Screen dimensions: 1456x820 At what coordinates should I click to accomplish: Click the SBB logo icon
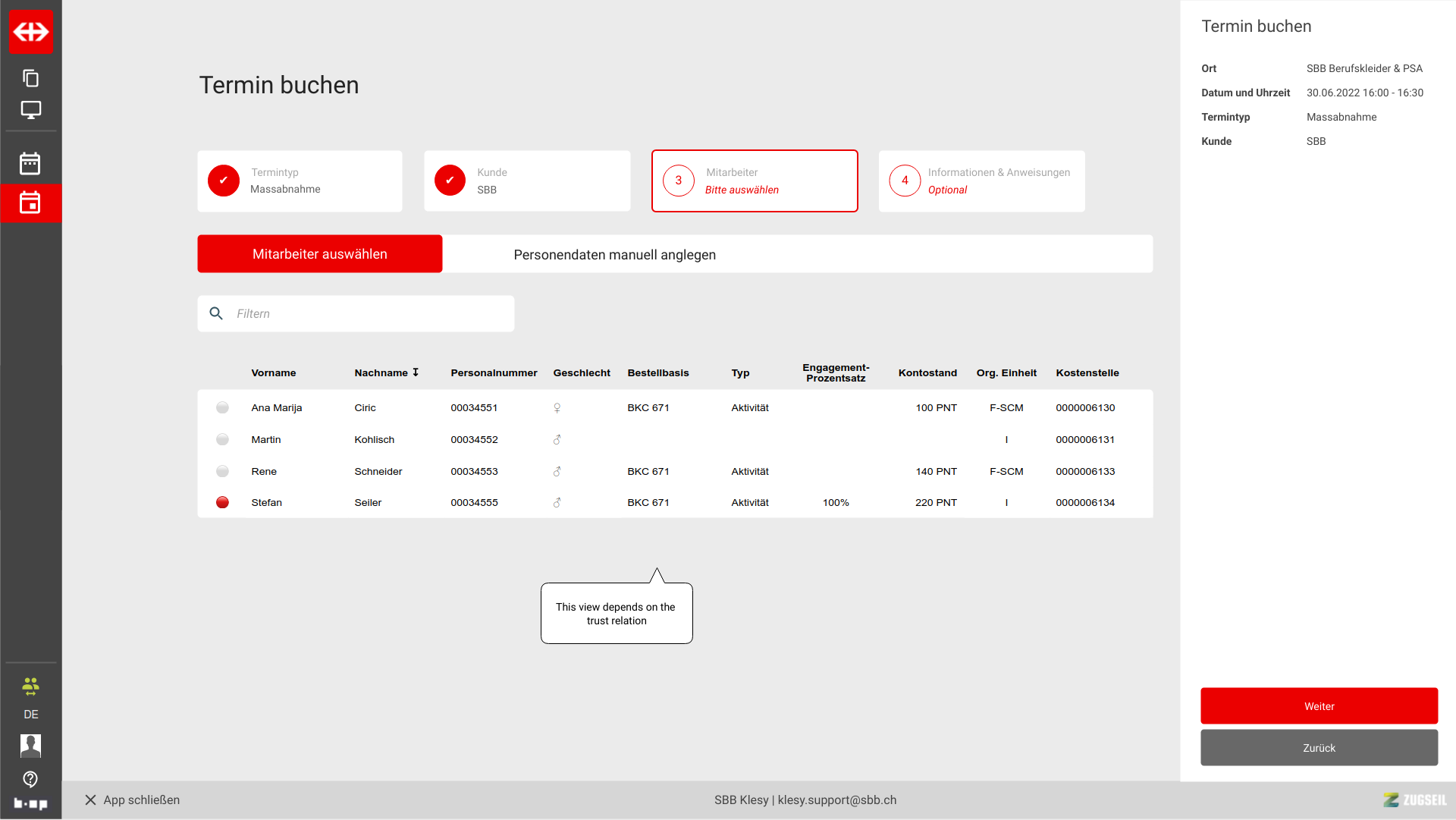point(31,32)
